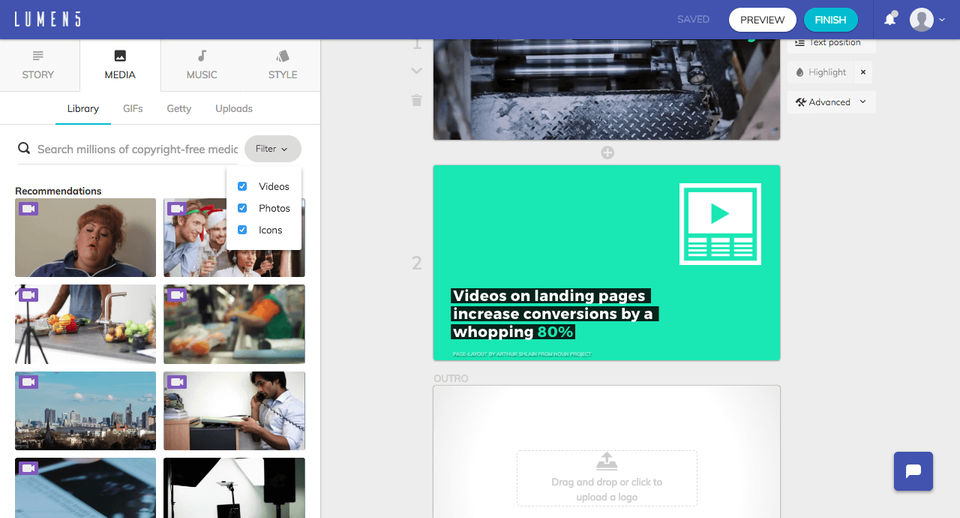Image resolution: width=960 pixels, height=518 pixels.
Task: Click the Preview button
Action: (762, 20)
